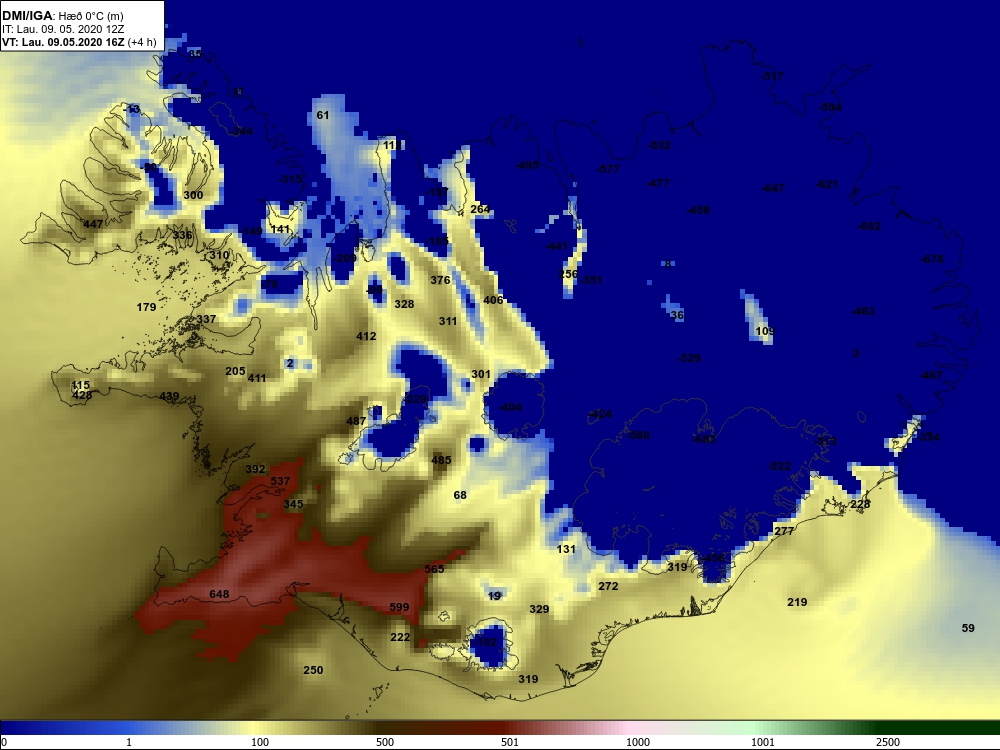Click the map value '329'
Image resolution: width=1000 pixels, height=750 pixels.
pyautogui.click(x=539, y=609)
